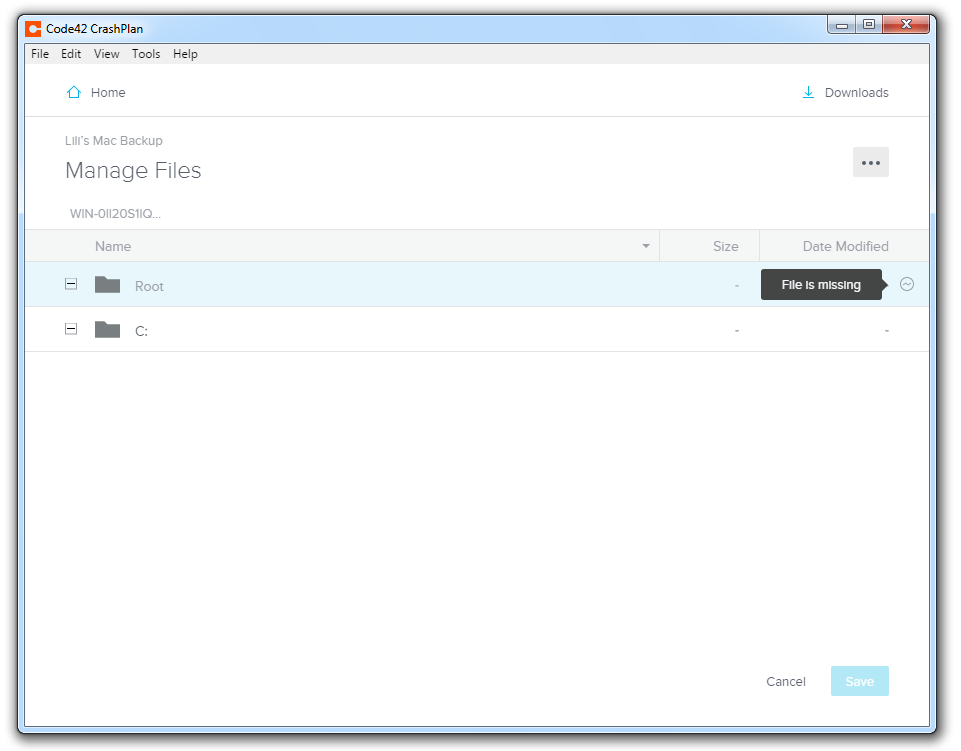Select the WIN-0II20S1IQ device breadcrumb
Viewport: 961px width, 751px height.
[115, 214]
